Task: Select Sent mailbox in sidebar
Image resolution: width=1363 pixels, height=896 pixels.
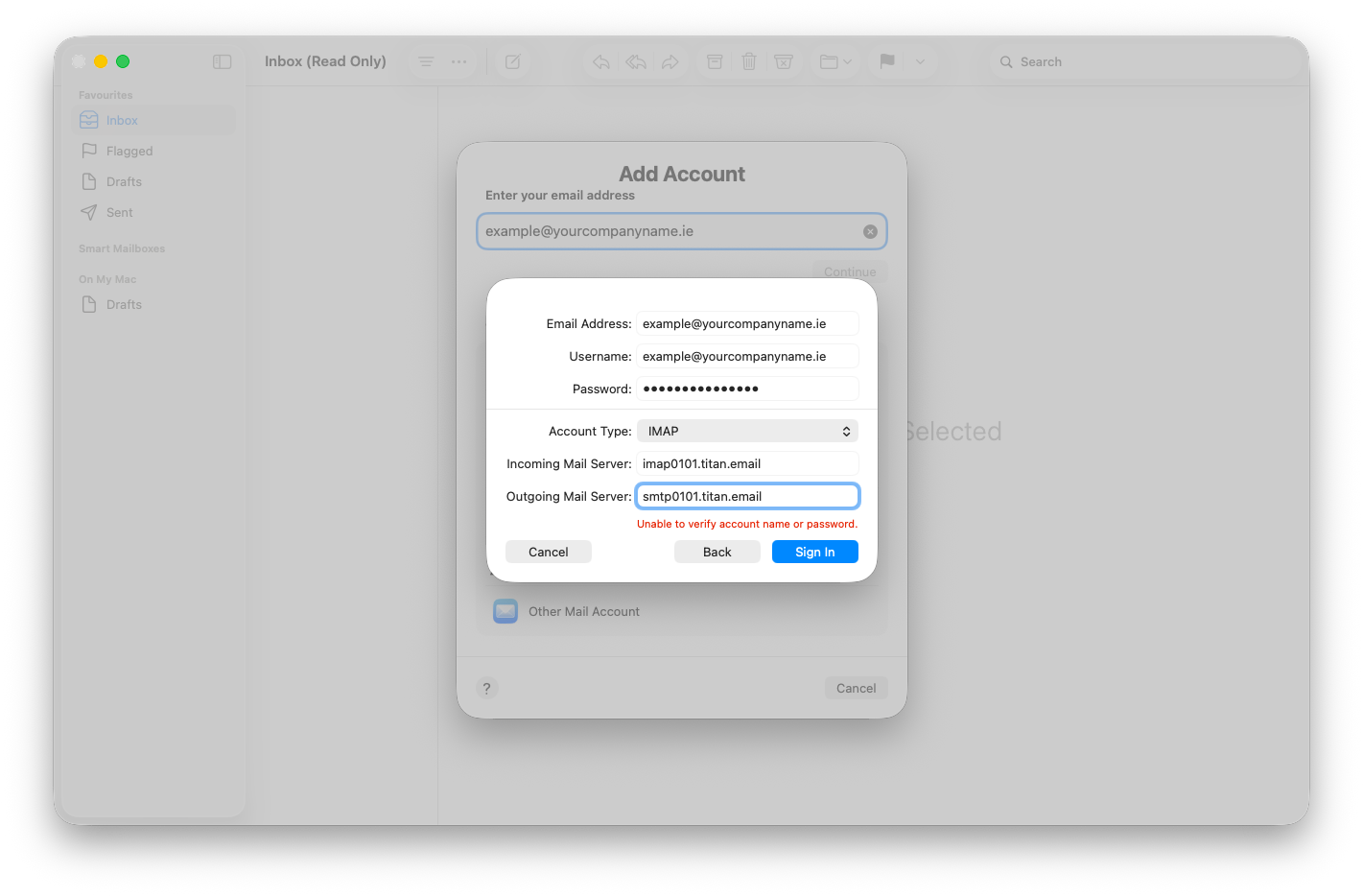Action: click(120, 212)
